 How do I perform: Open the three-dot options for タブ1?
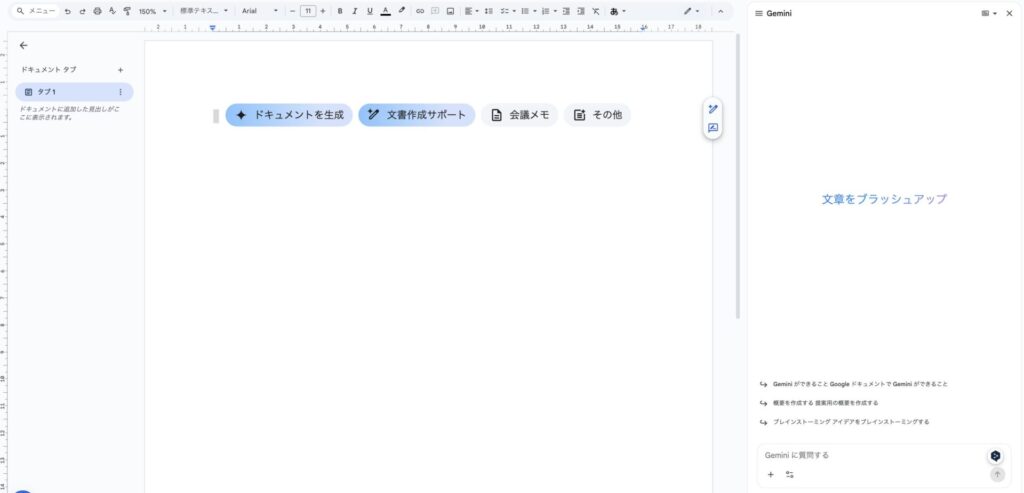pyautogui.click(x=120, y=92)
